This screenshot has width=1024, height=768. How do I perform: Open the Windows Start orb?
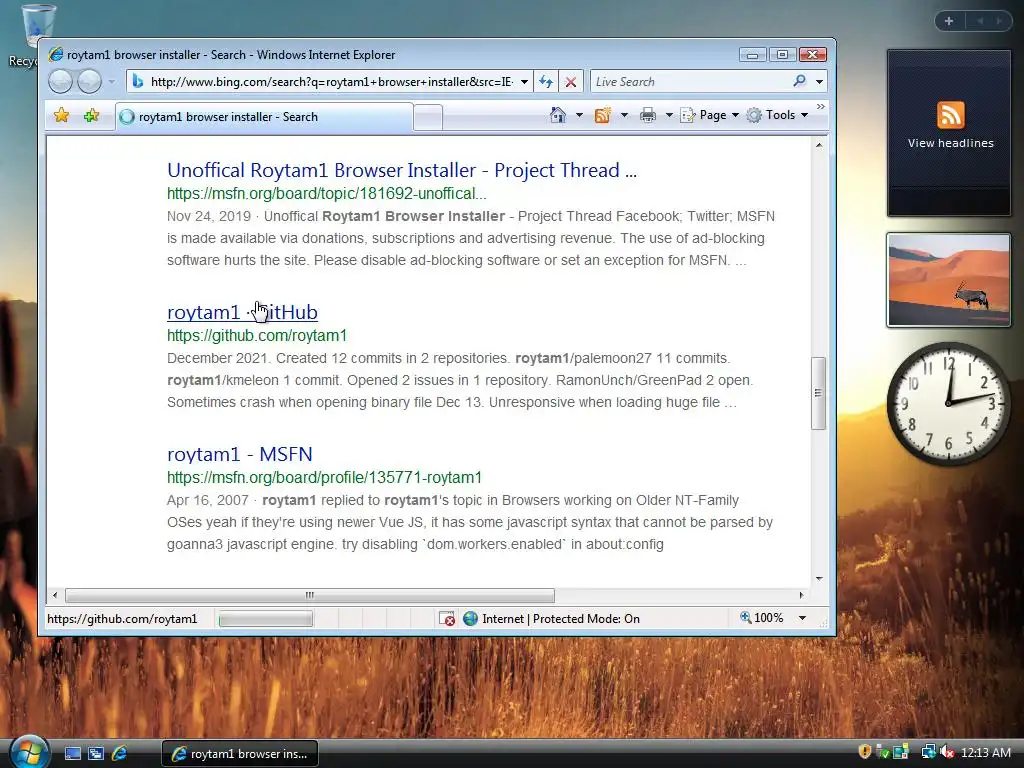(29, 752)
